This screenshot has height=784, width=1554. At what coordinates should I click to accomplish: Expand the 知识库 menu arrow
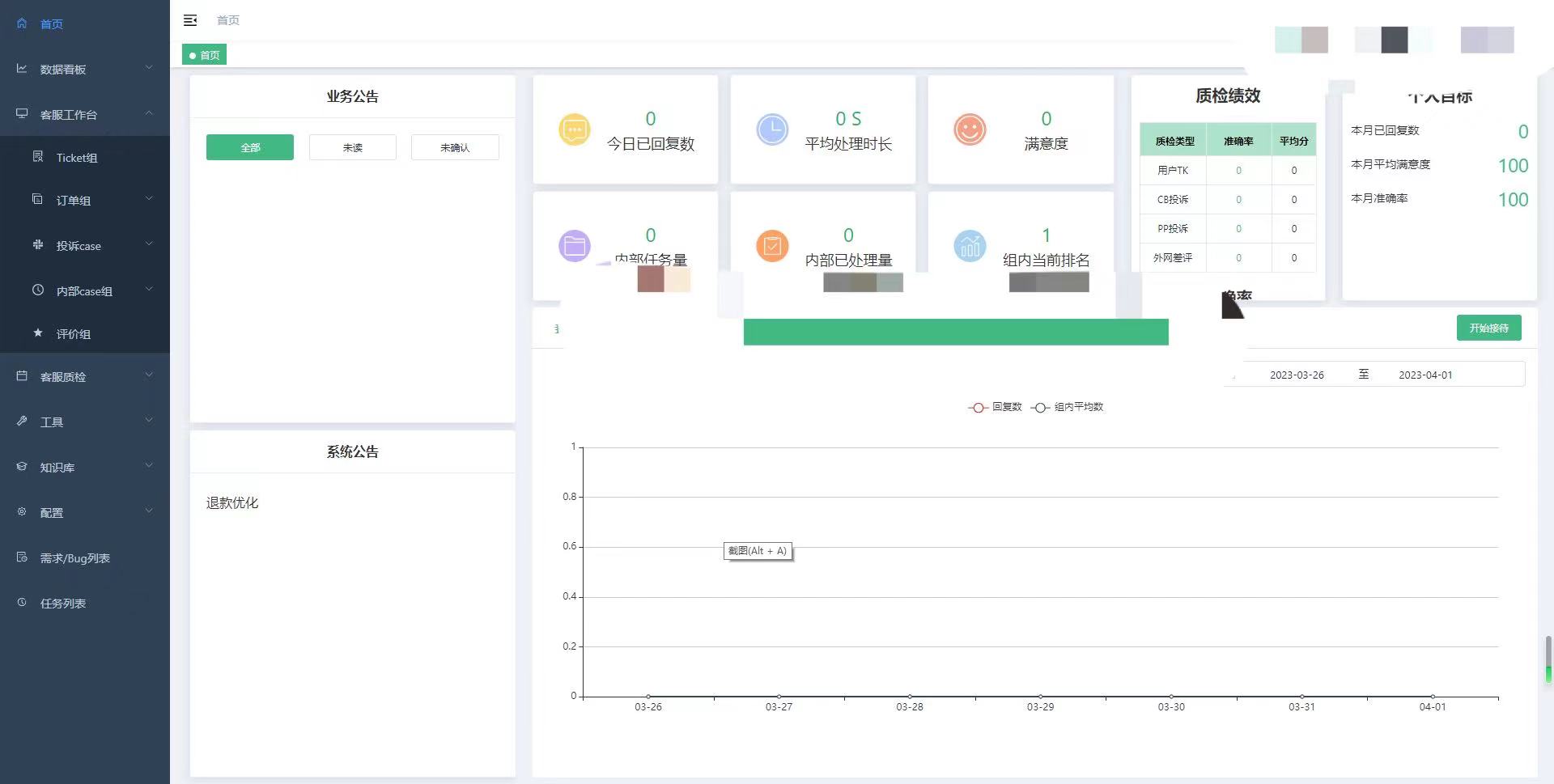tap(149, 466)
